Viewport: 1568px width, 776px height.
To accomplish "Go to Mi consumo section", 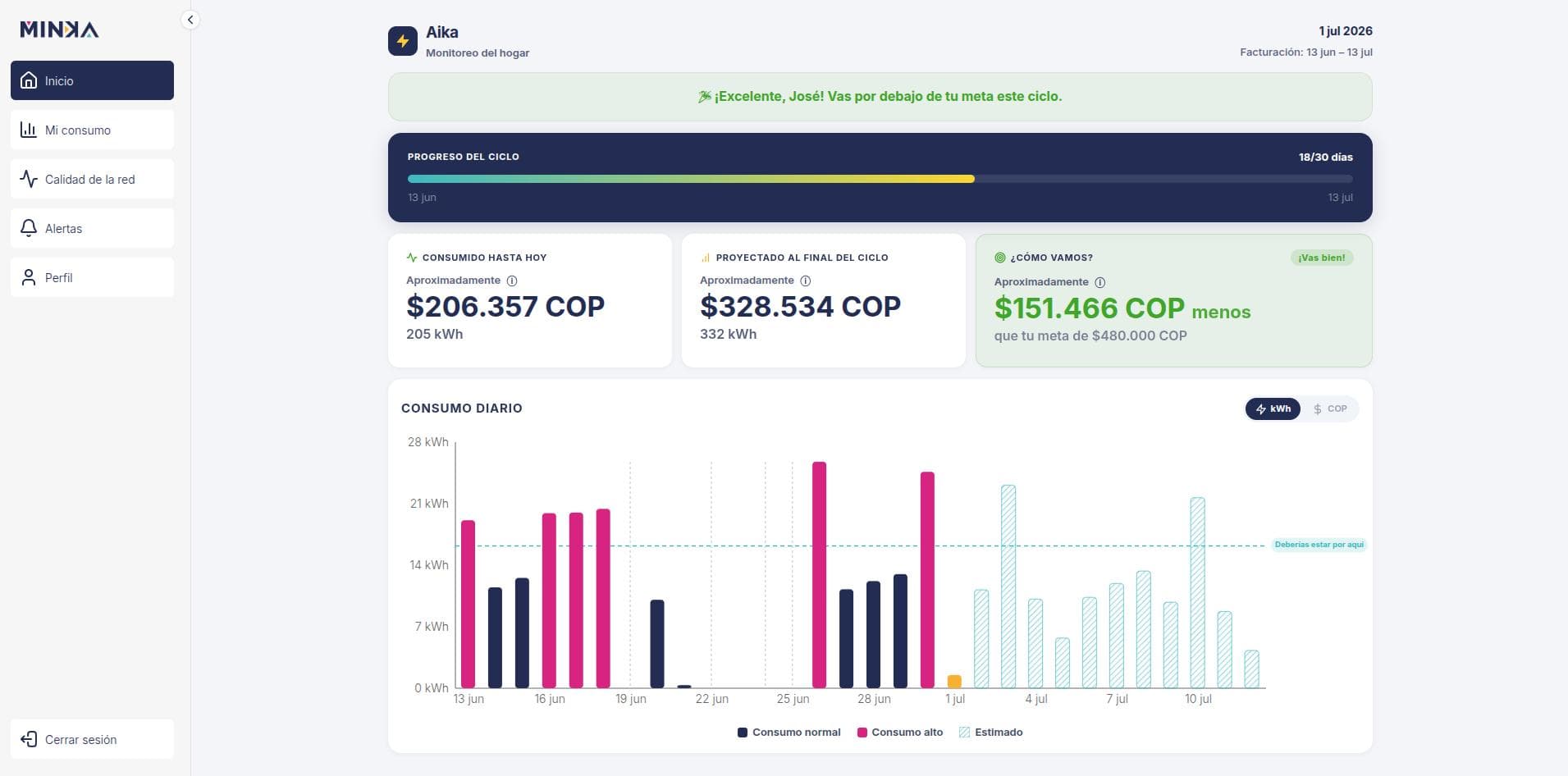I will 92,130.
